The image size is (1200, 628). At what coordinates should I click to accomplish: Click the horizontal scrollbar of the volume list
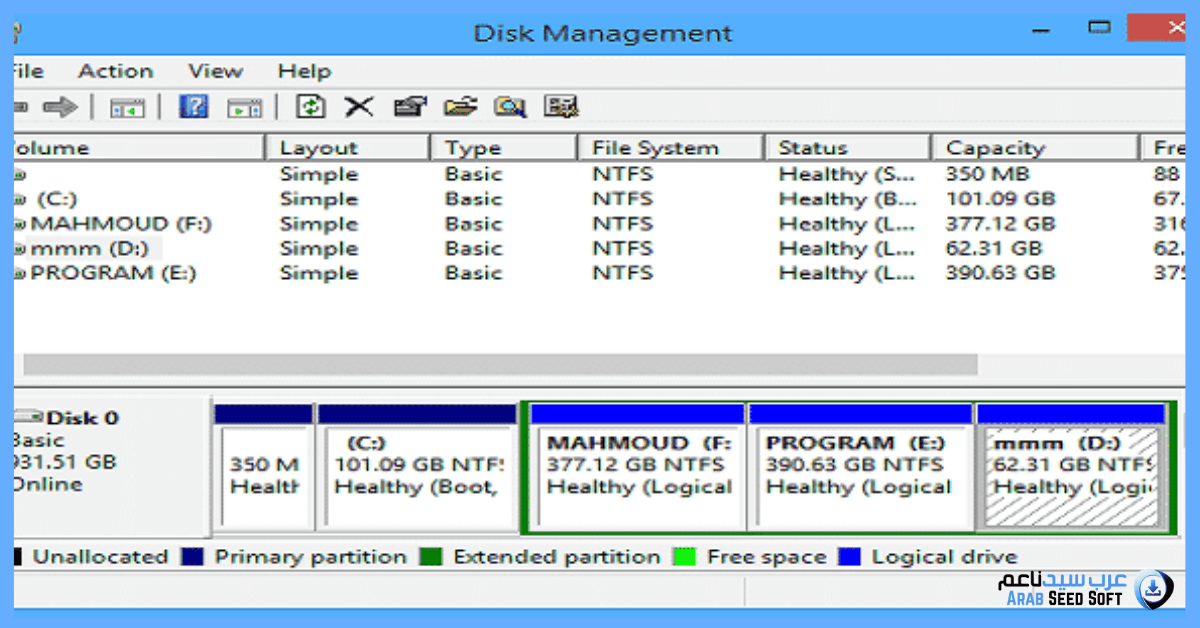click(500, 364)
